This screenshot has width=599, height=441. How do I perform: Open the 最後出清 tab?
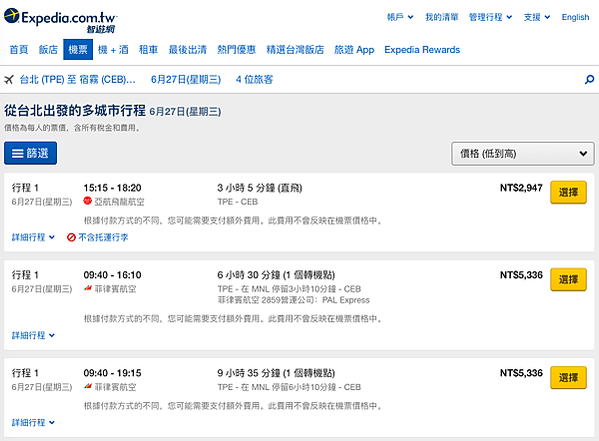point(188,50)
